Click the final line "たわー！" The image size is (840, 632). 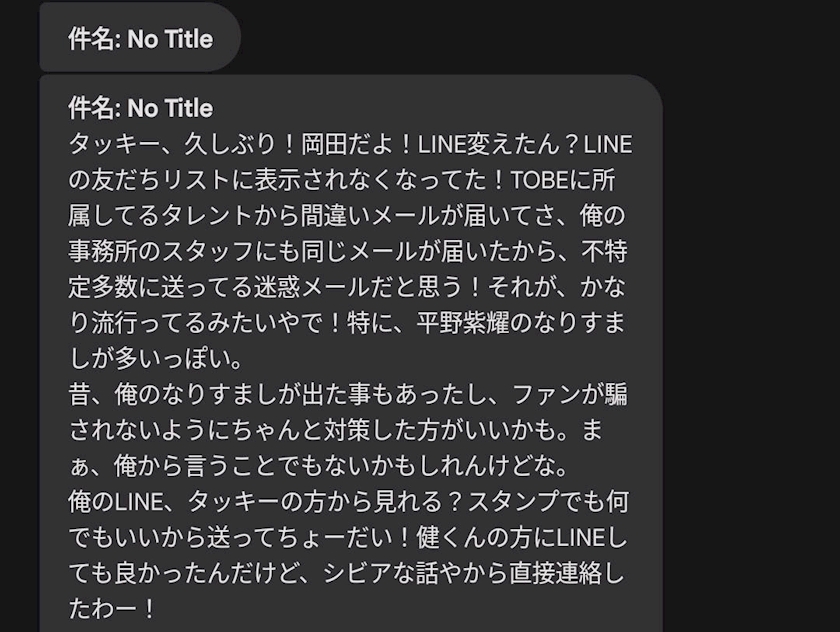pos(111,607)
